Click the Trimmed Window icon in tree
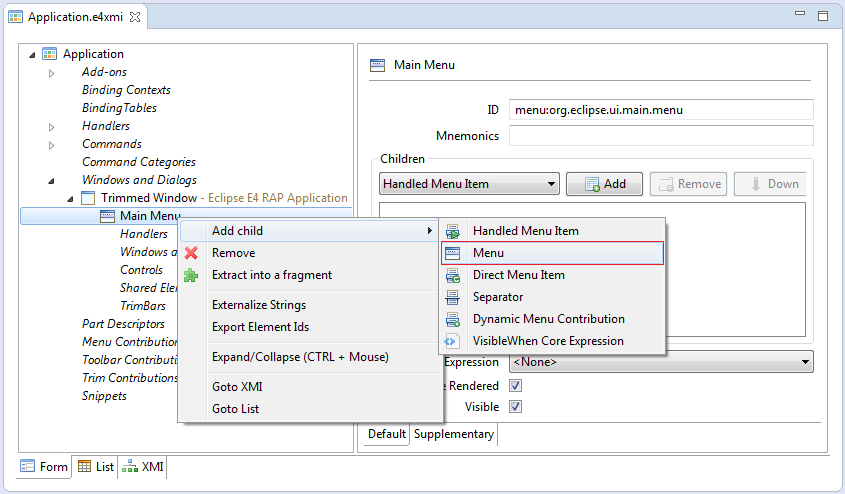 88,198
